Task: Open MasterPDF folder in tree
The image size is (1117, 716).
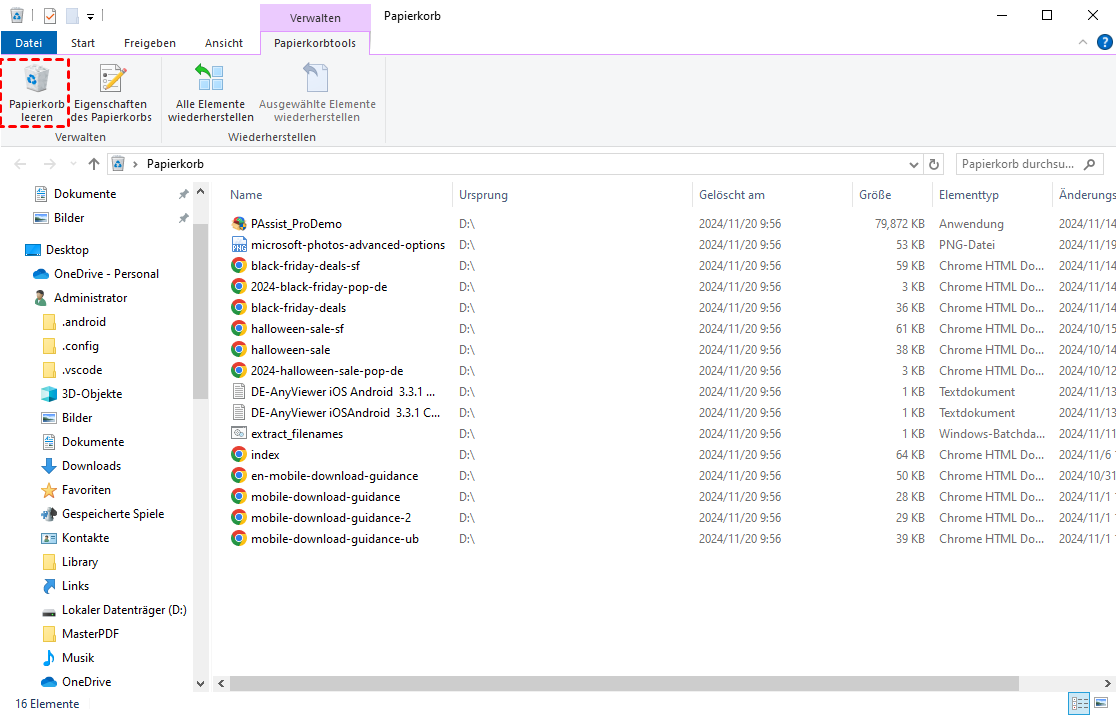Action: point(90,634)
